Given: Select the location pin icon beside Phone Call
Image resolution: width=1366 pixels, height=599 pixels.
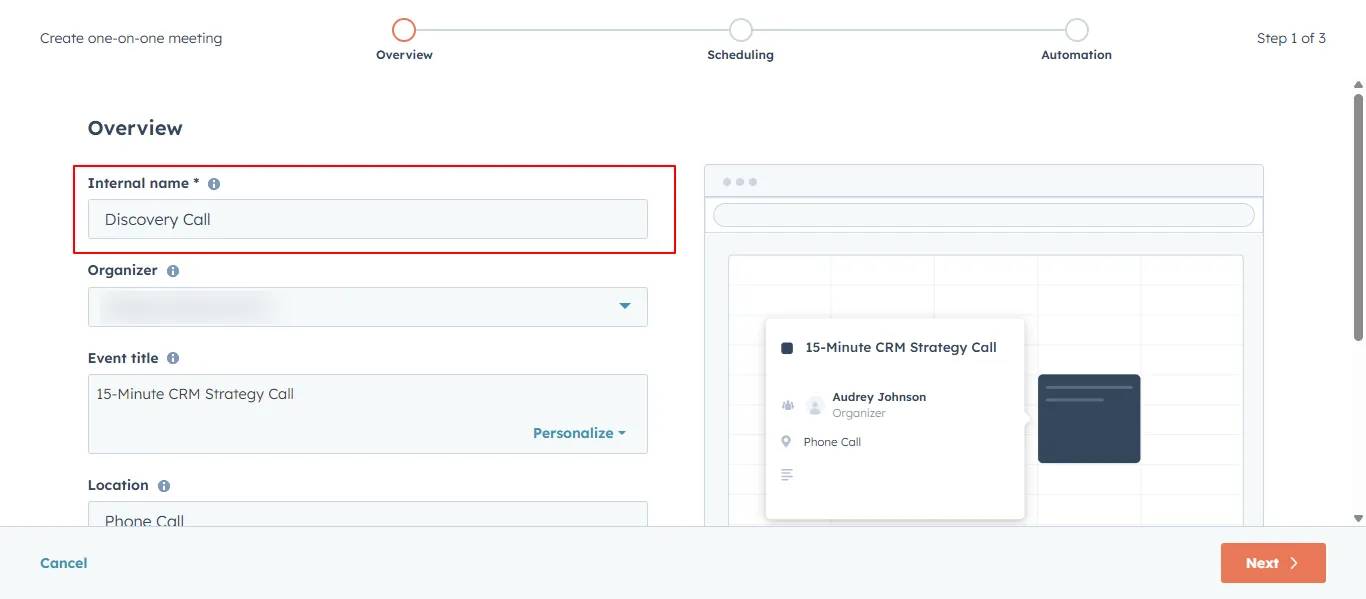Looking at the screenshot, I should pyautogui.click(x=786, y=441).
